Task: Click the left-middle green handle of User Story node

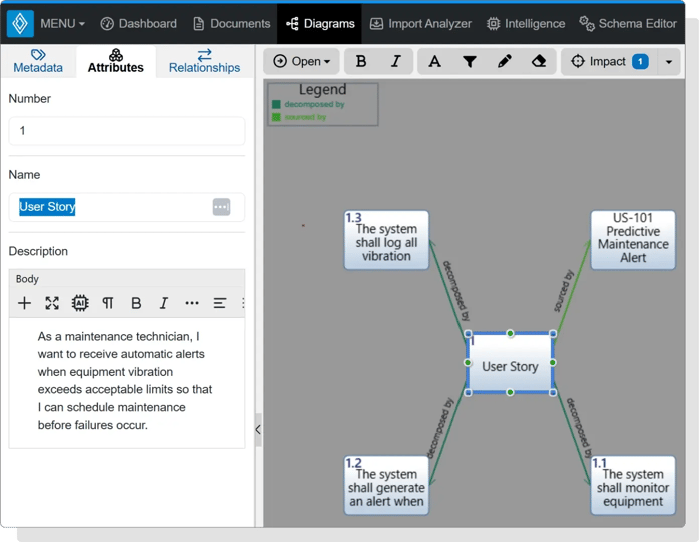Action: [x=468, y=363]
